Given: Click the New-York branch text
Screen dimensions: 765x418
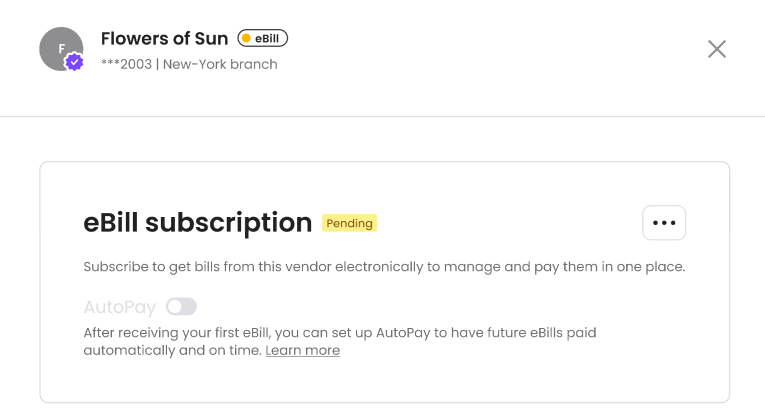Looking at the screenshot, I should [x=220, y=64].
